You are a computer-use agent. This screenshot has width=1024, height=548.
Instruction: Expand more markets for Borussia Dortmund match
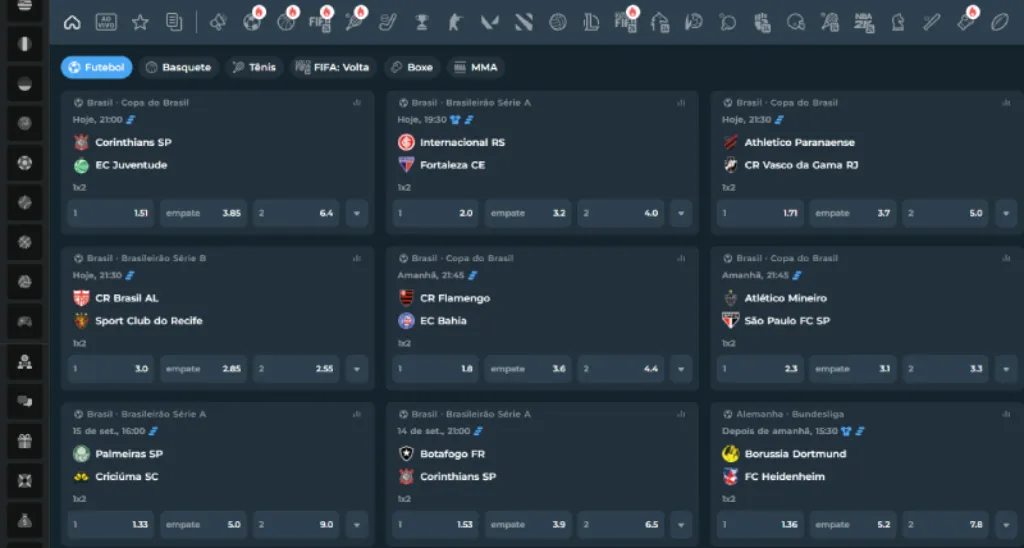point(1006,524)
